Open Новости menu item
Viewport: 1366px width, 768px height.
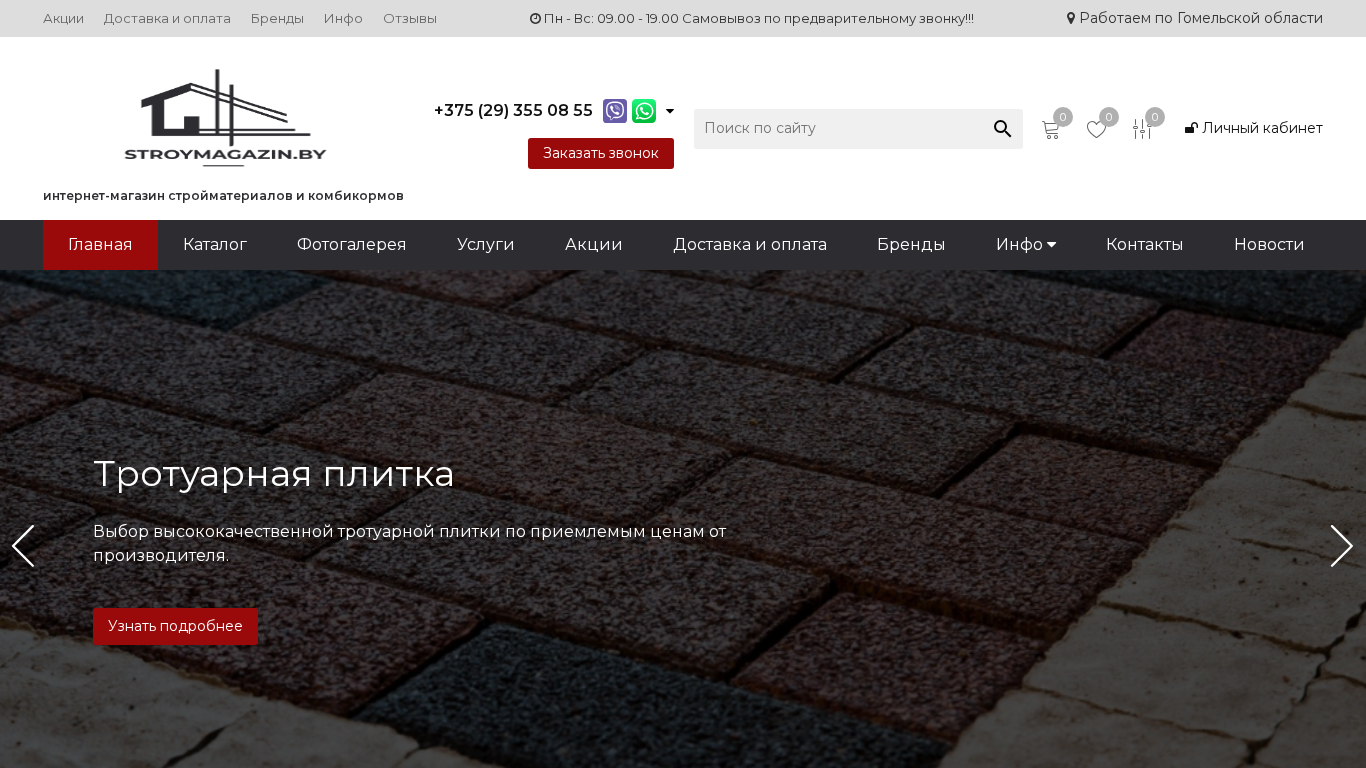[1269, 245]
